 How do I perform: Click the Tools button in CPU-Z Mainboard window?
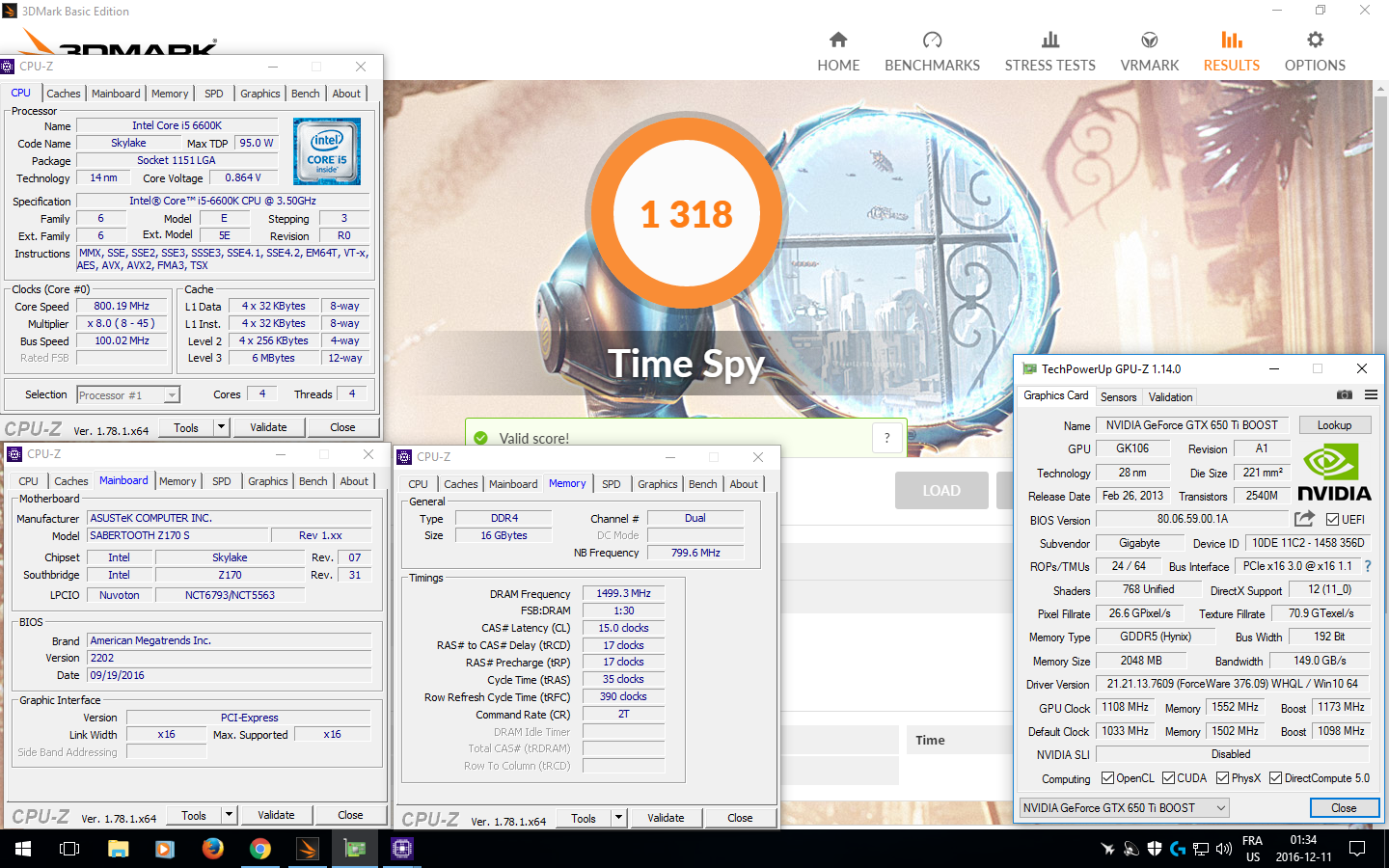[x=194, y=815]
